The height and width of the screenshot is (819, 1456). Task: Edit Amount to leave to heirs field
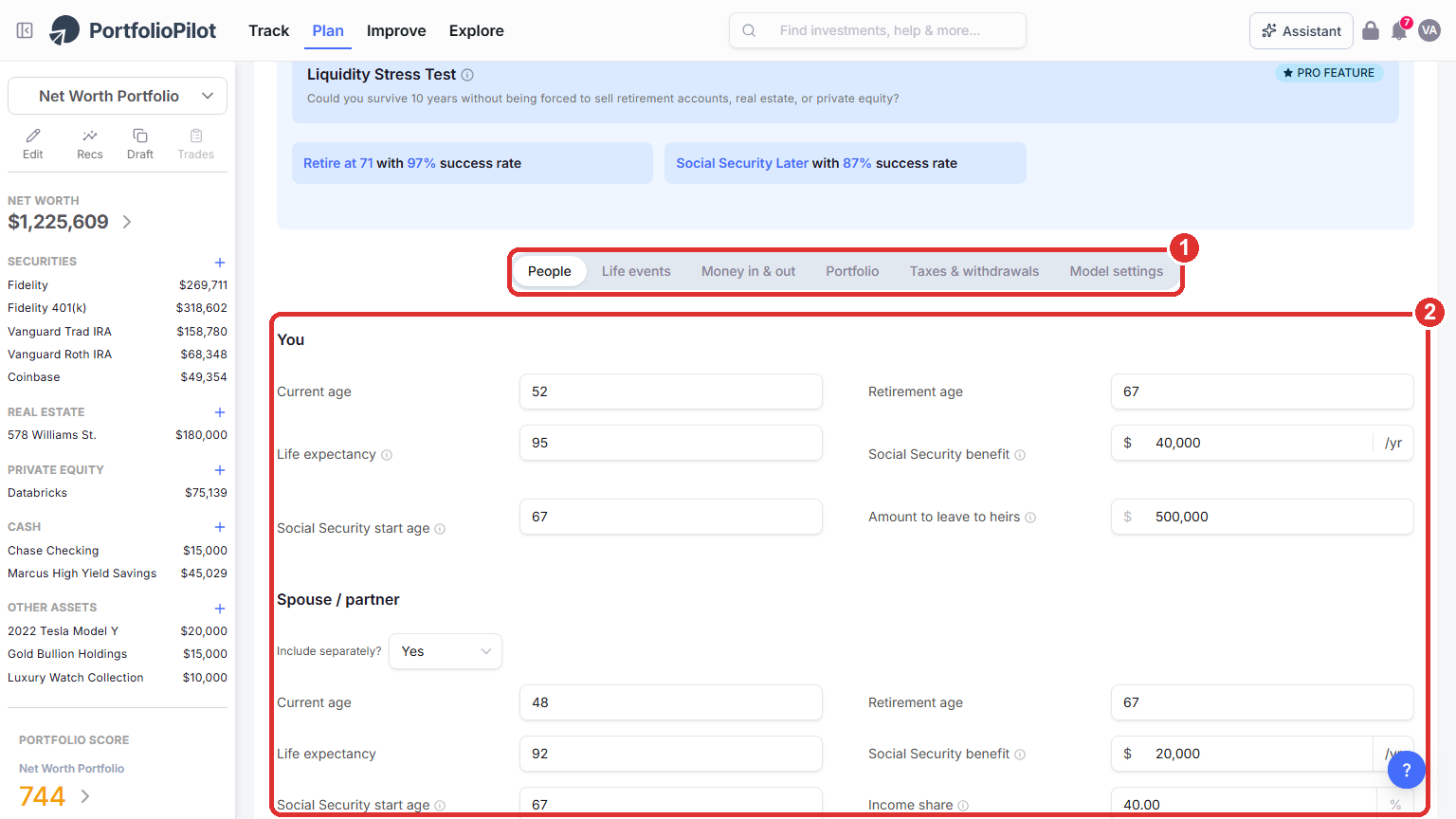tap(1263, 517)
